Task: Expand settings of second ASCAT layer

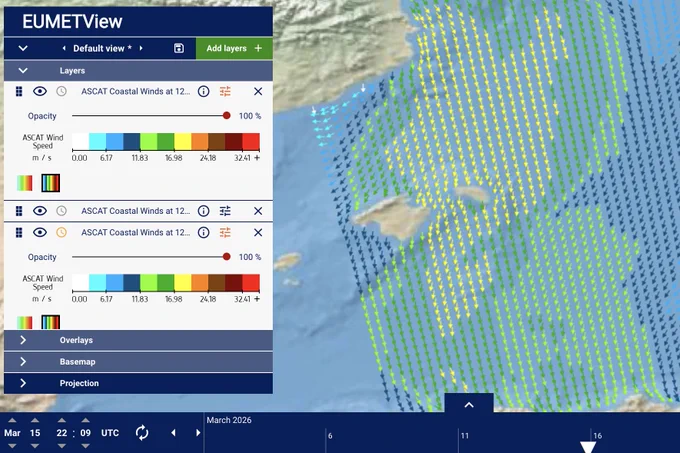Action: 225,211
